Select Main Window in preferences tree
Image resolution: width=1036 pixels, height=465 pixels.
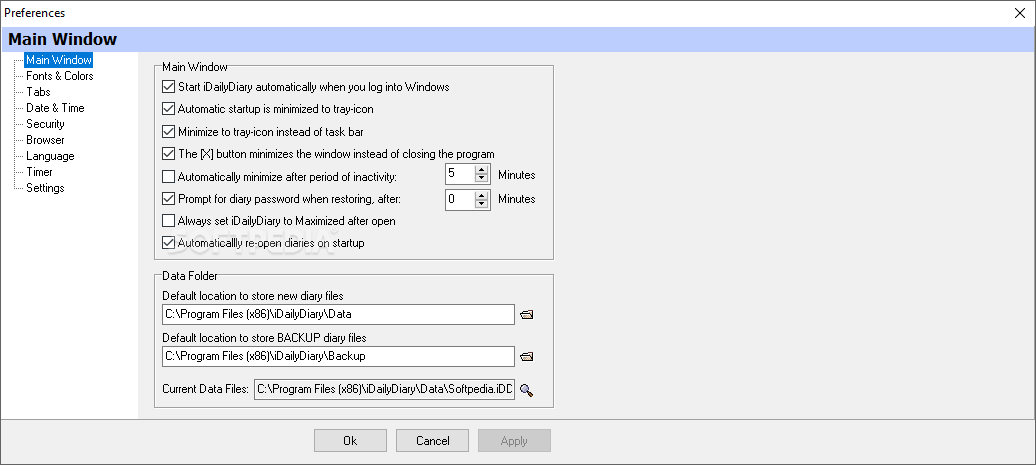click(x=59, y=60)
